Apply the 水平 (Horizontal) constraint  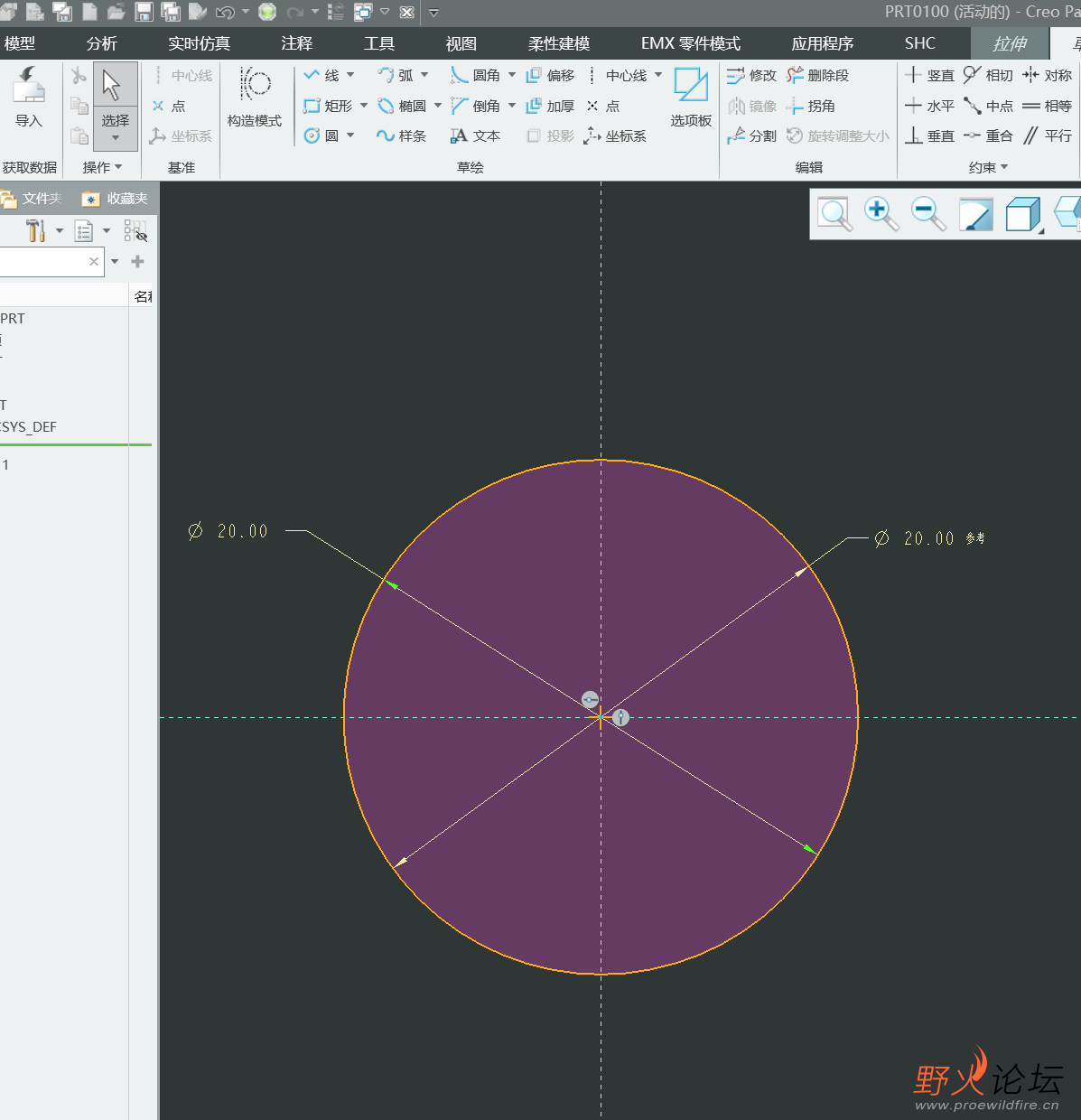[x=930, y=106]
